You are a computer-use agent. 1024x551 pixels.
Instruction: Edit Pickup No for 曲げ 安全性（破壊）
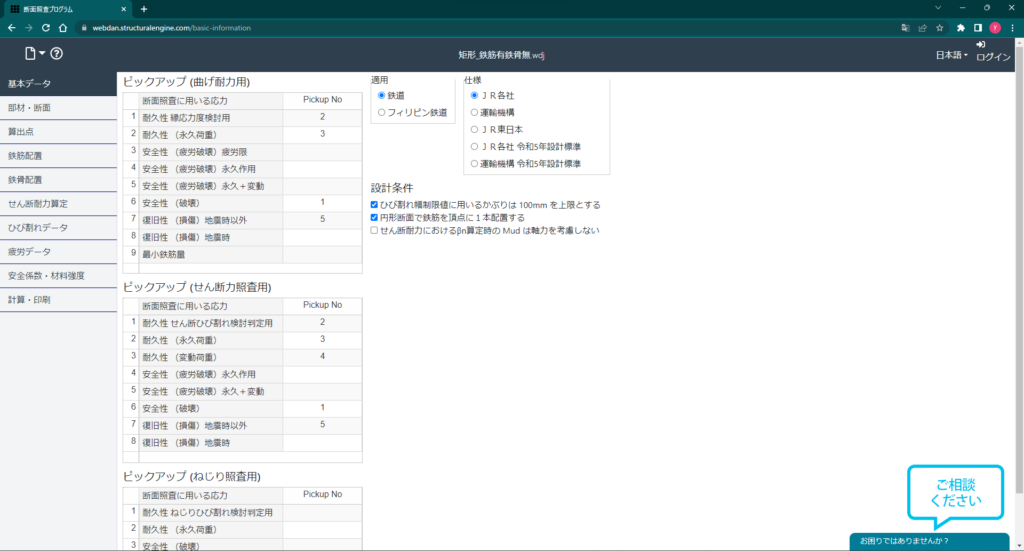(323, 203)
